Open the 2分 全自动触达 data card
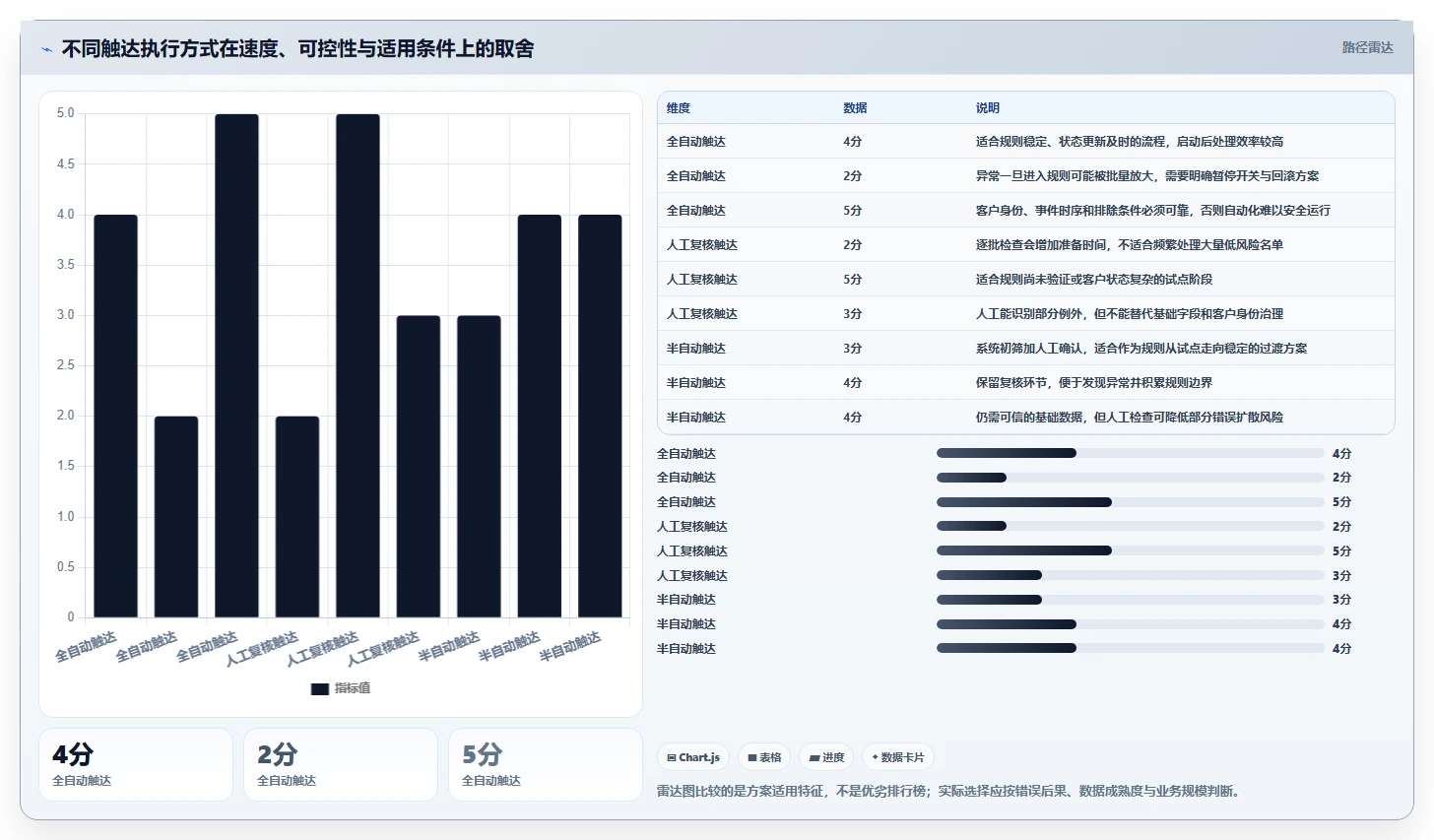This screenshot has width=1434, height=840. coord(341,764)
